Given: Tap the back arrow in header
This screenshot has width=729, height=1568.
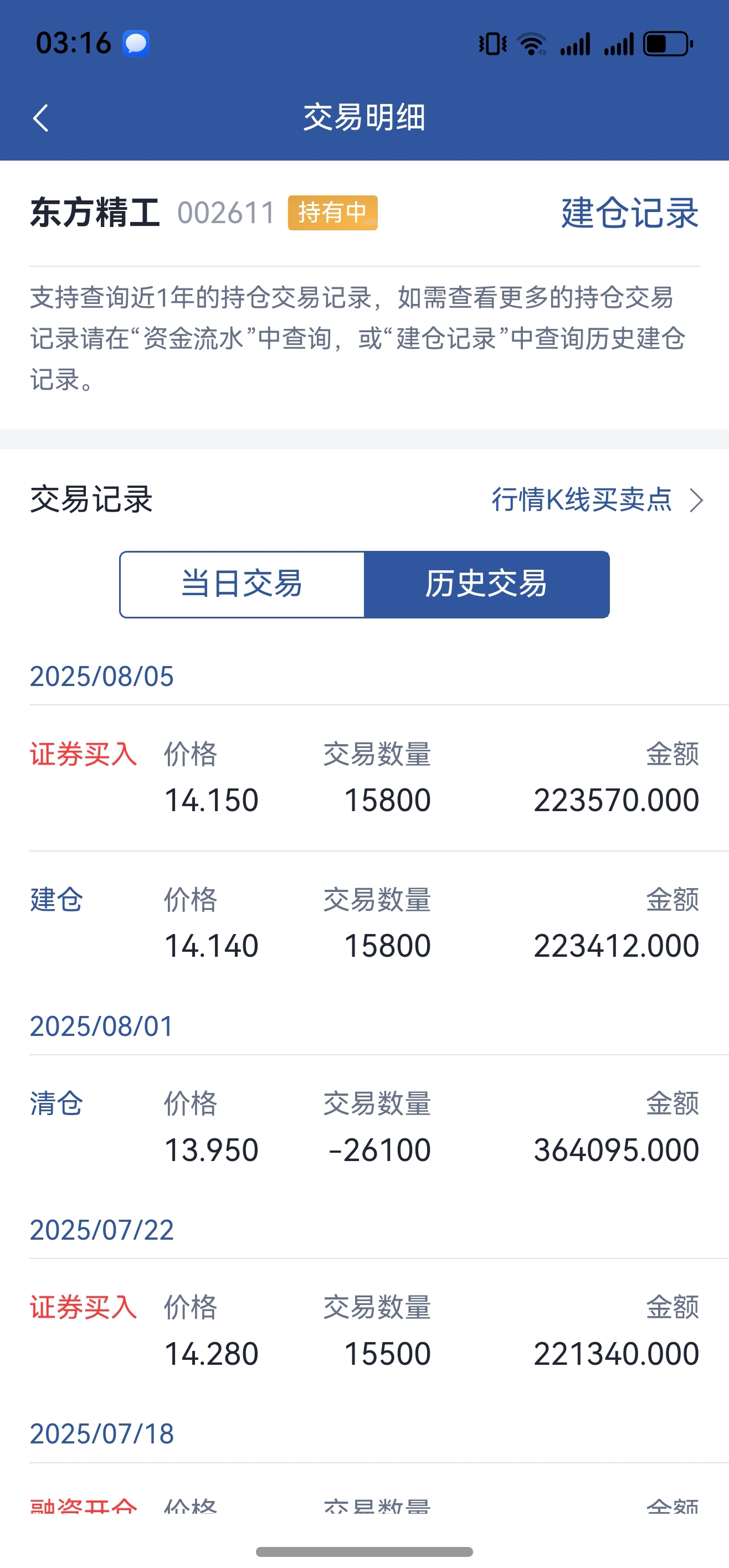Looking at the screenshot, I should point(41,117).
